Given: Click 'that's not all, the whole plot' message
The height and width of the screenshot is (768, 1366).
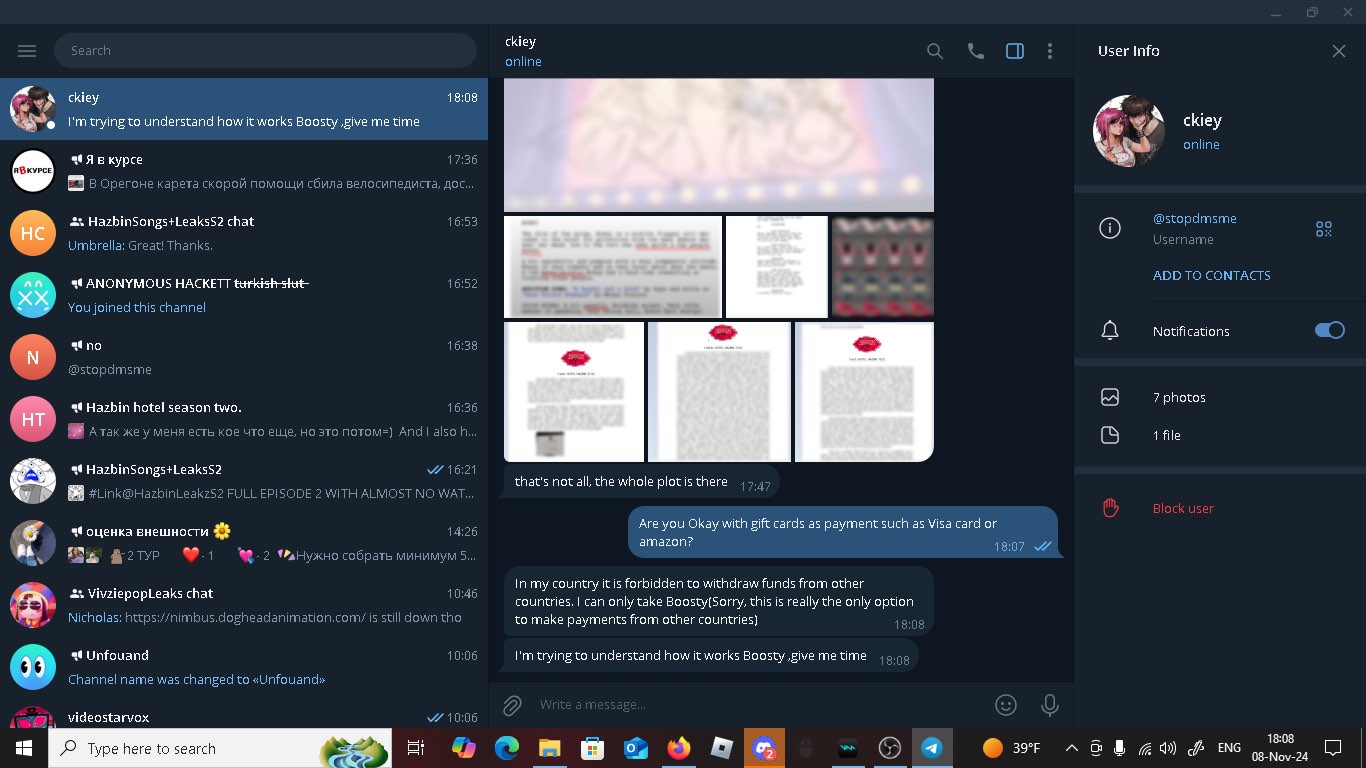Looking at the screenshot, I should pos(641,482).
